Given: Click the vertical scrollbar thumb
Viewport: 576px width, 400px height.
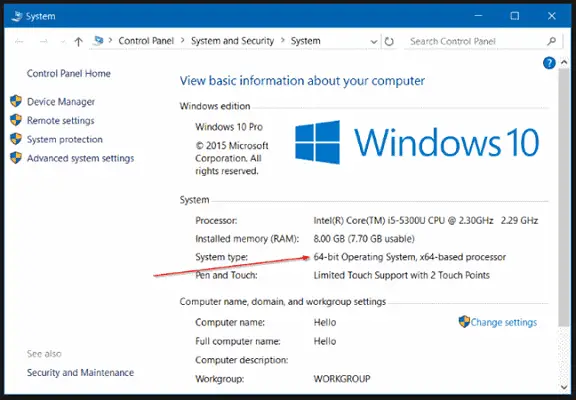Looking at the screenshot, I should 564,197.
